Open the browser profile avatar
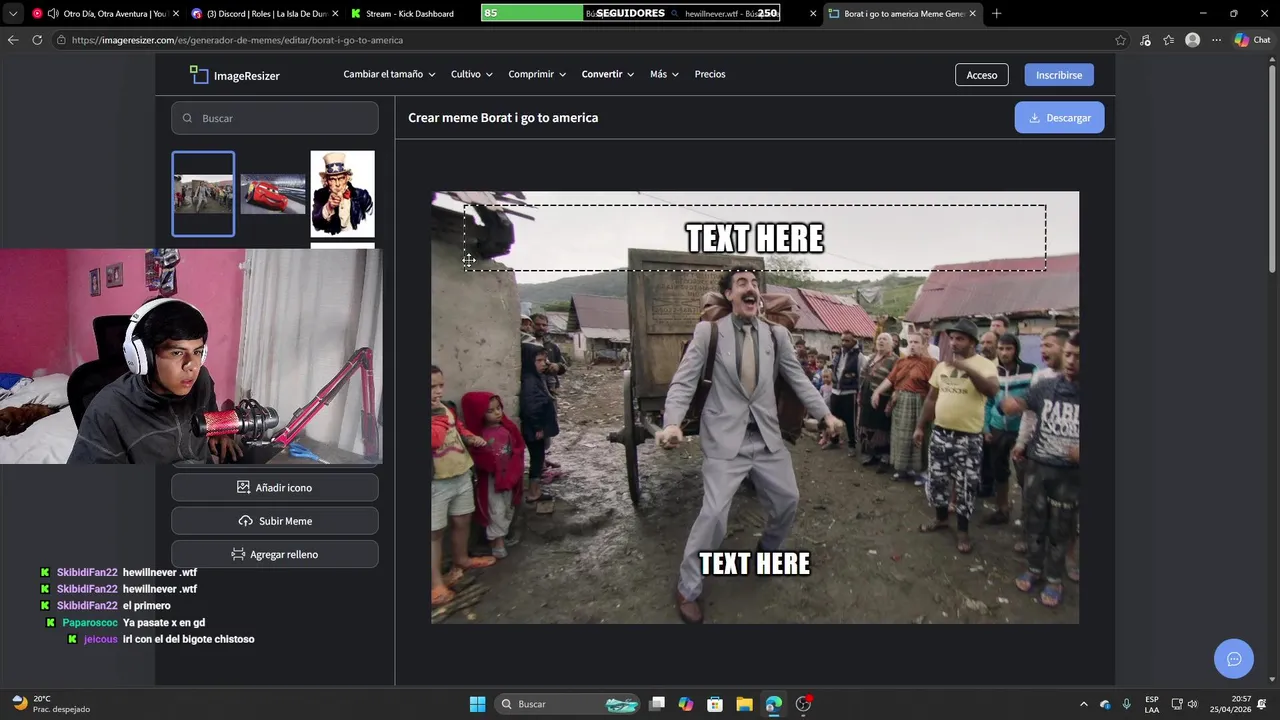The image size is (1280, 720). 1192,40
